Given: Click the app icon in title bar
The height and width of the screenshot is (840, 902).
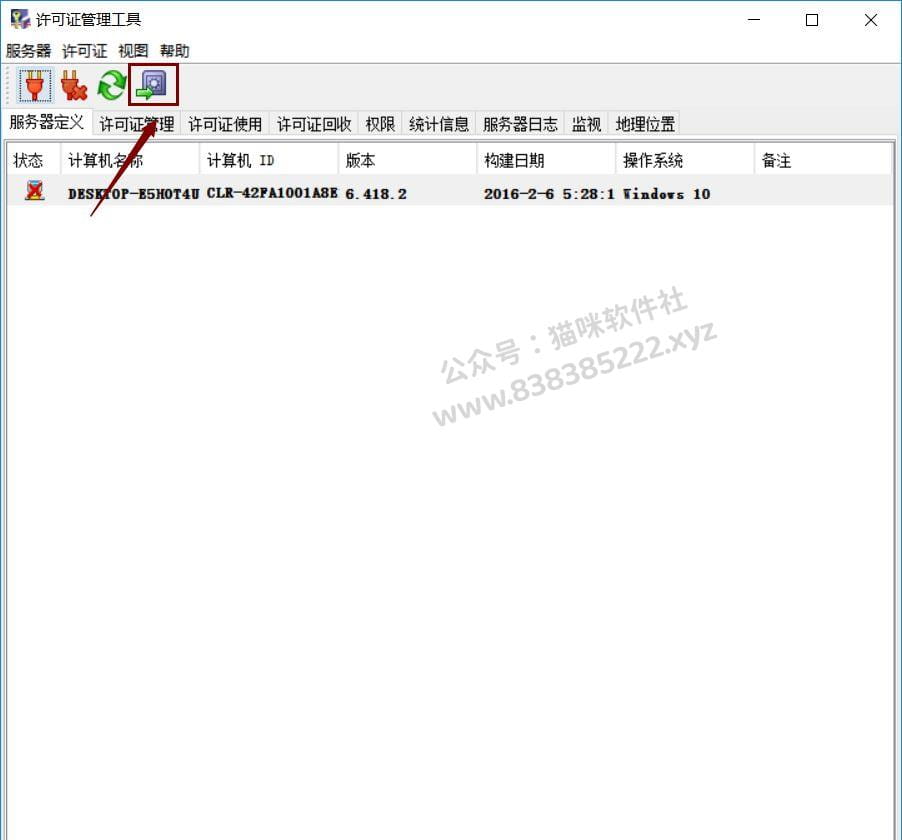Looking at the screenshot, I should point(20,19).
